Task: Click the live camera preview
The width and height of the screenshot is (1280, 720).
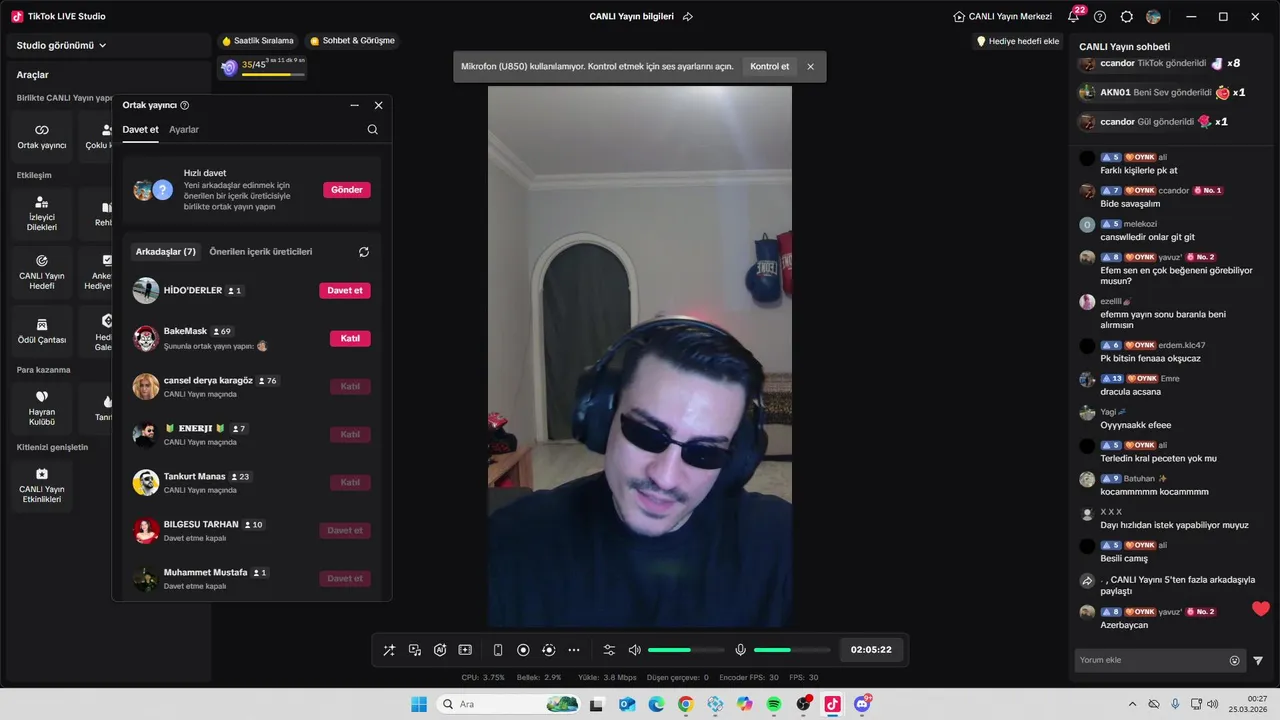Action: [x=640, y=356]
